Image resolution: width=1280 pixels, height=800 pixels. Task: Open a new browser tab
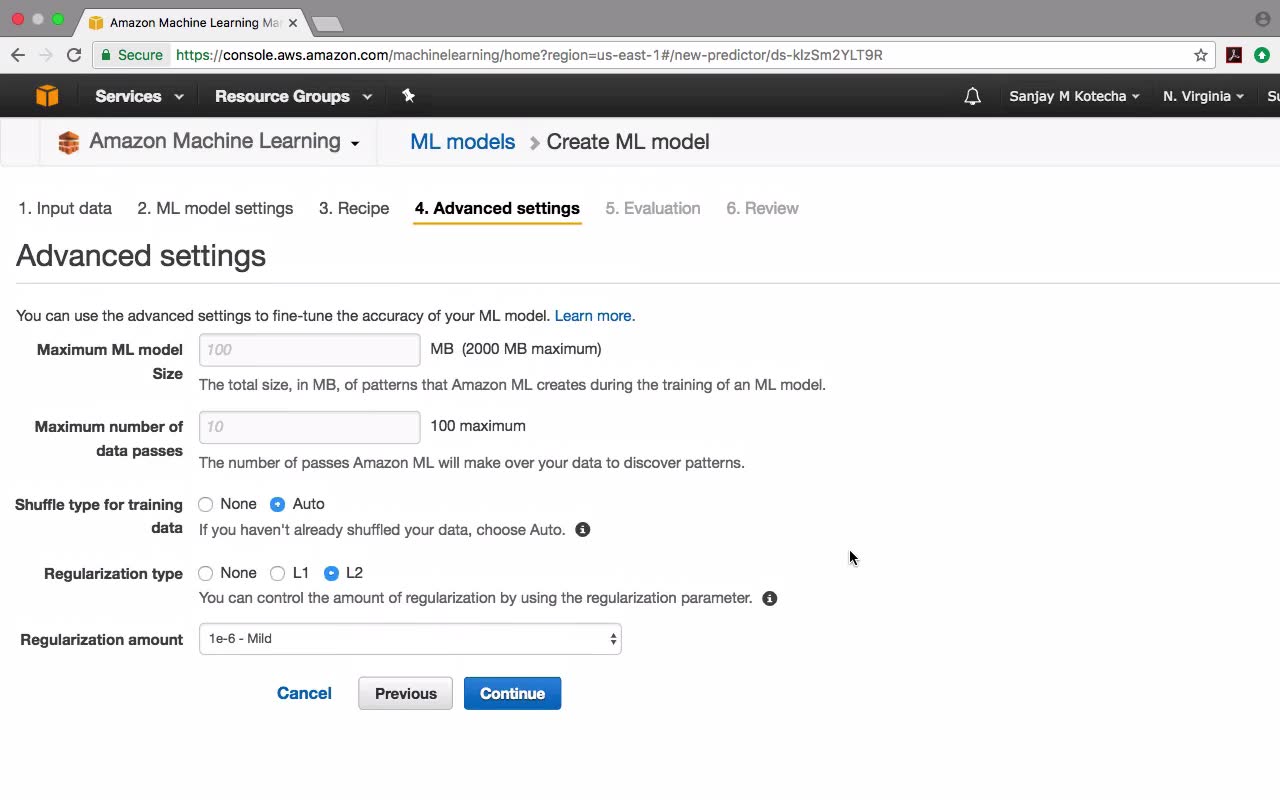click(x=327, y=23)
